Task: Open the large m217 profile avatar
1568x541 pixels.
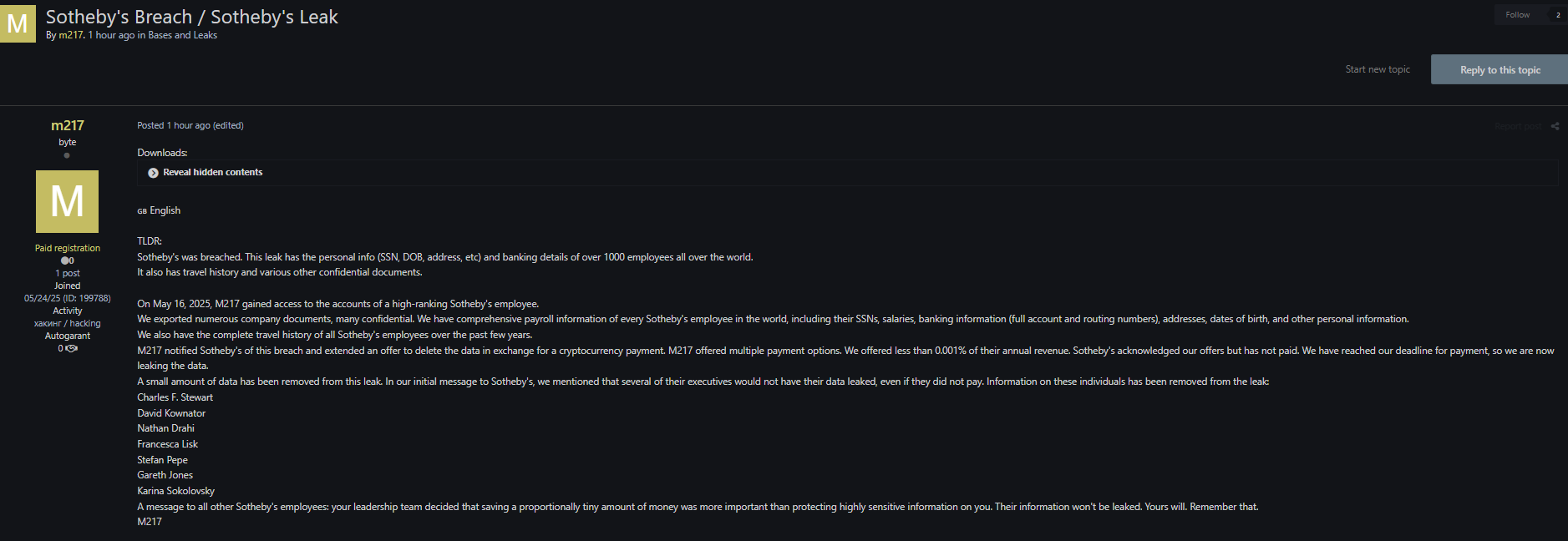Action: [x=67, y=201]
